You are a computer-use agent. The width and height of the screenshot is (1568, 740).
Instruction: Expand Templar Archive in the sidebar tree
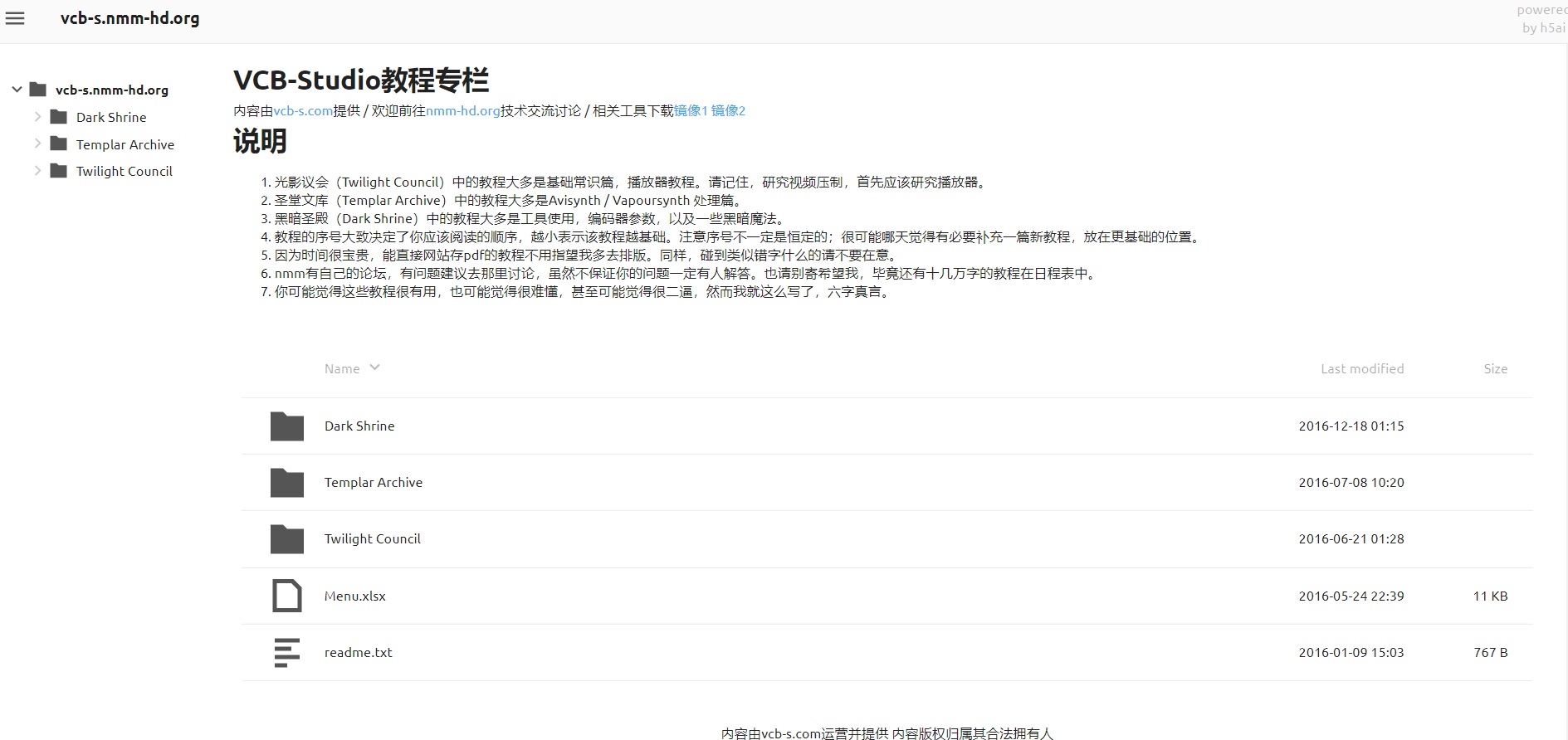[37, 144]
